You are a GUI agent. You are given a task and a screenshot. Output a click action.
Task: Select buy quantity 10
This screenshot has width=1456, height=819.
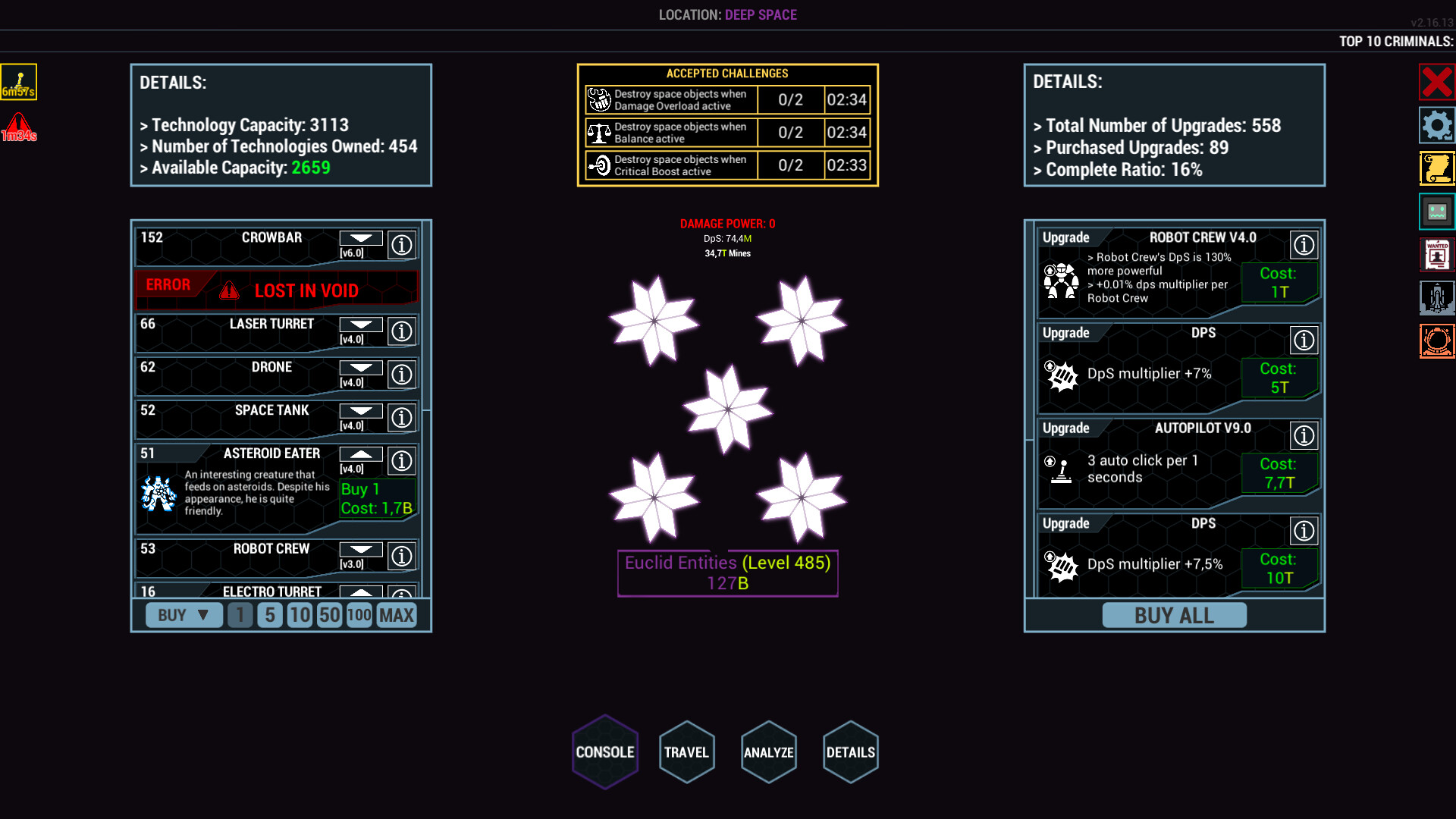[300, 615]
